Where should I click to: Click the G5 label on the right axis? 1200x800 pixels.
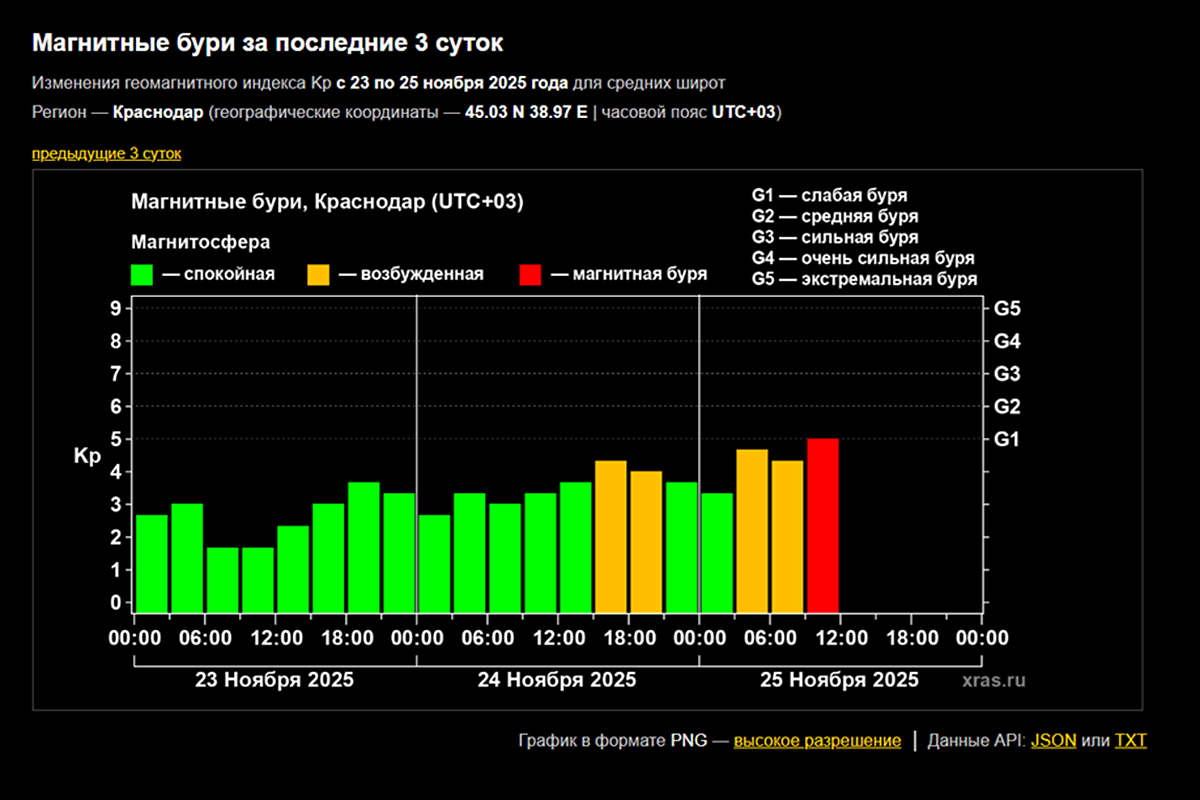pos(1006,308)
